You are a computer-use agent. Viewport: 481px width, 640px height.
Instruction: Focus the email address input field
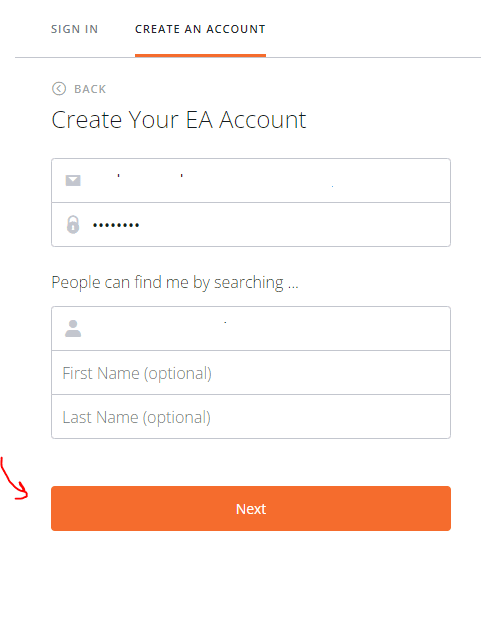[251, 180]
